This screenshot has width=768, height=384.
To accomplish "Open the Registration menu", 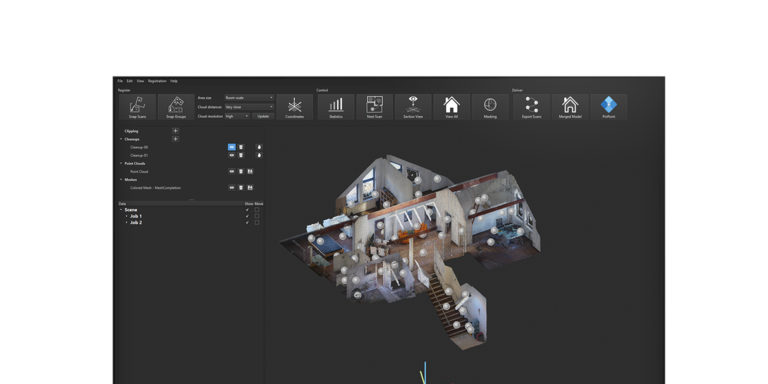I will [157, 81].
